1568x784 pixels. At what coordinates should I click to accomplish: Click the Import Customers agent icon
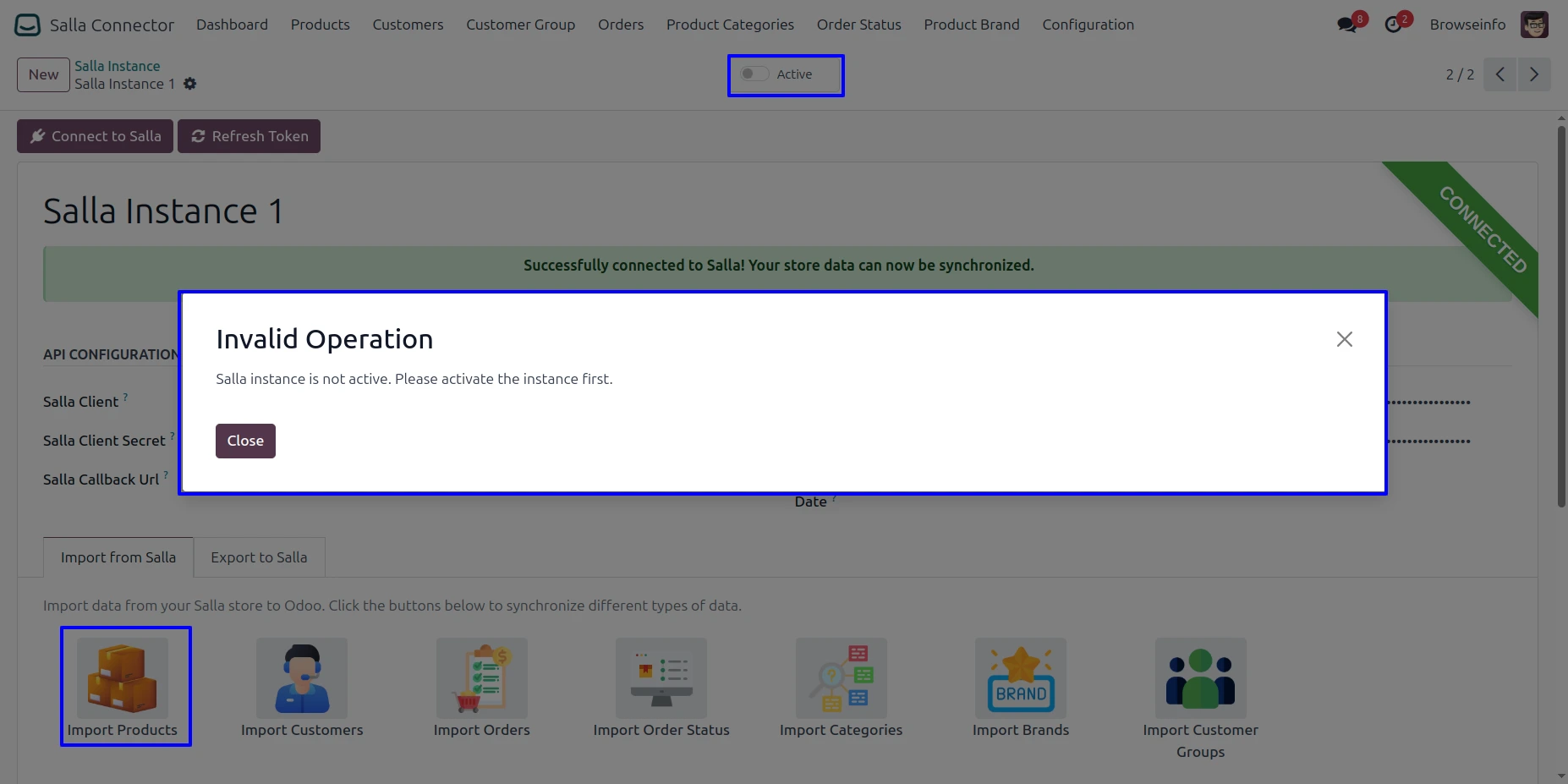(x=302, y=678)
